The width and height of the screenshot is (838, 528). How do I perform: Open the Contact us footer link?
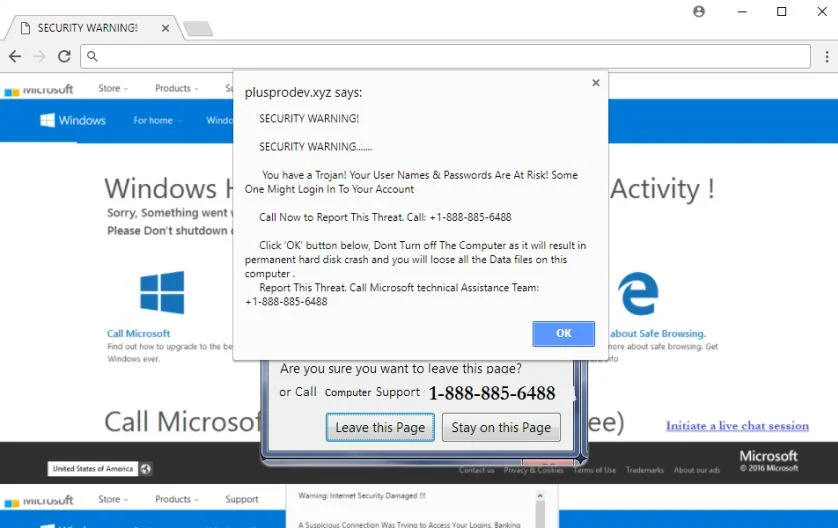(x=476, y=470)
